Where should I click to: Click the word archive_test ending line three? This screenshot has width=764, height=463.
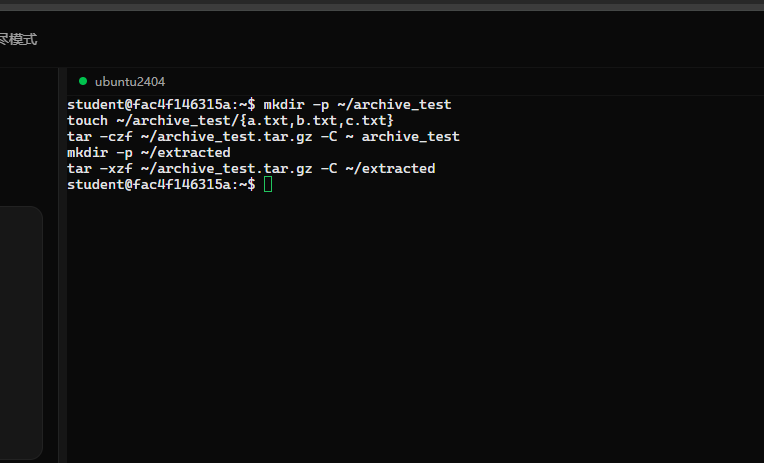point(410,136)
